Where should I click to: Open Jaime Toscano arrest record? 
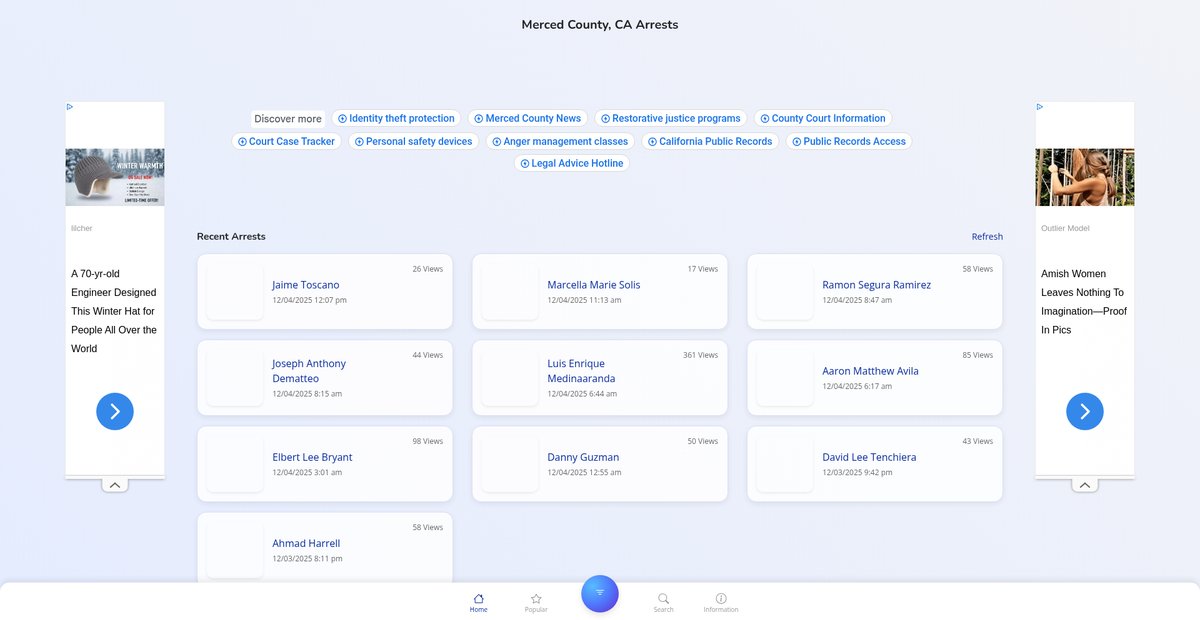click(325, 292)
